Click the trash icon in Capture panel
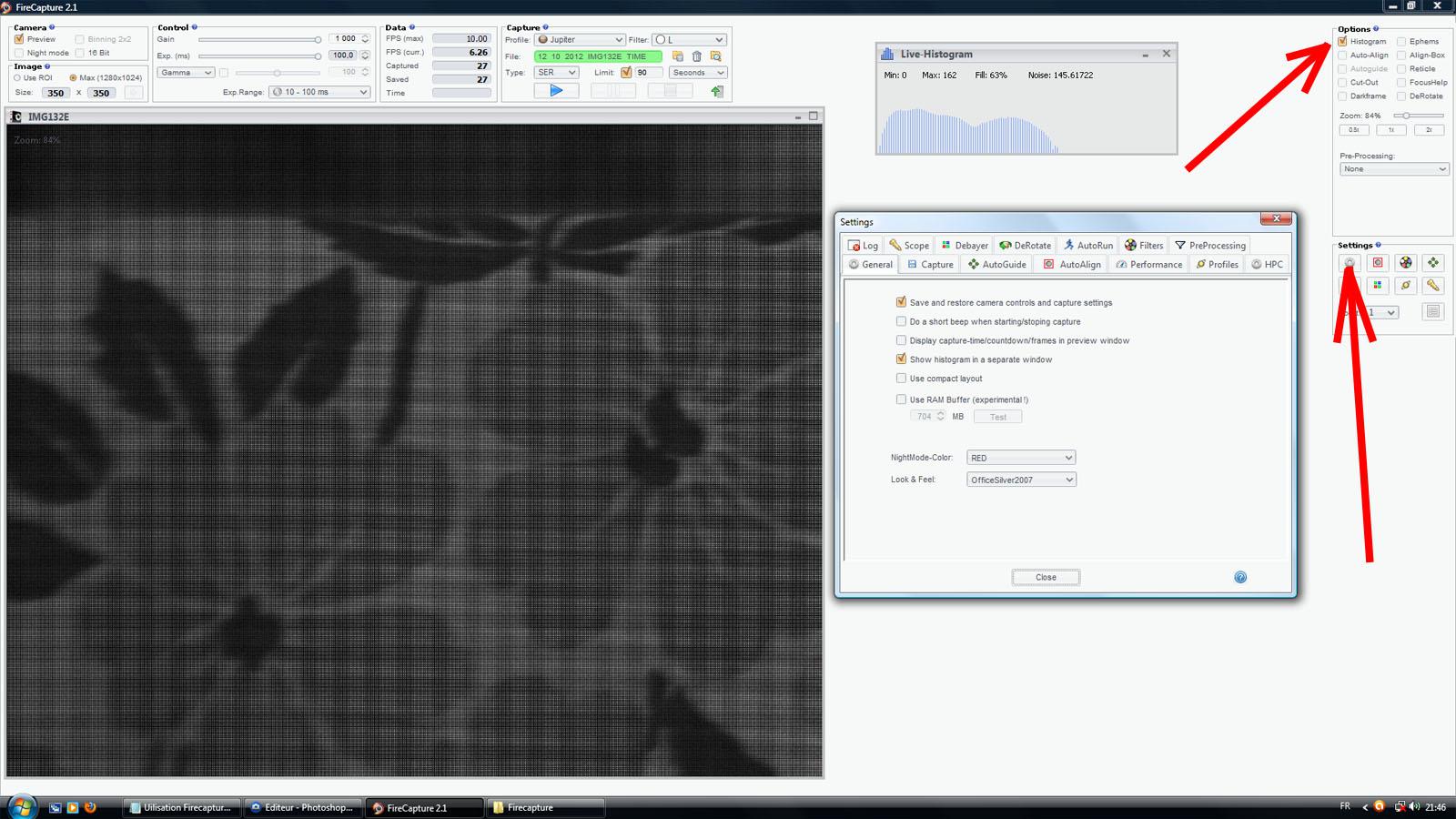1456x819 pixels. pyautogui.click(x=697, y=56)
